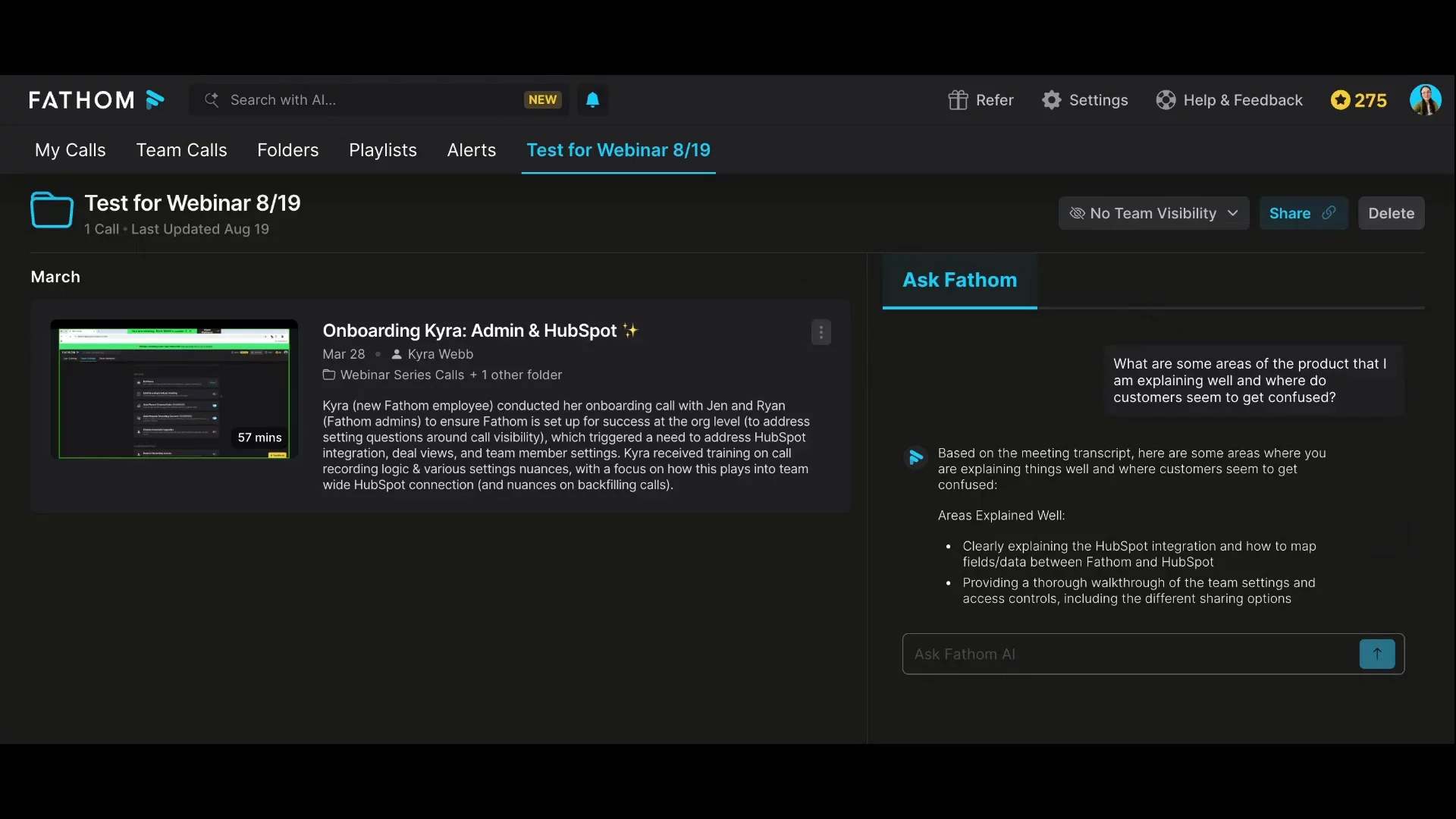
Task: Click the person icon beside Kyra Webb
Action: tap(396, 354)
